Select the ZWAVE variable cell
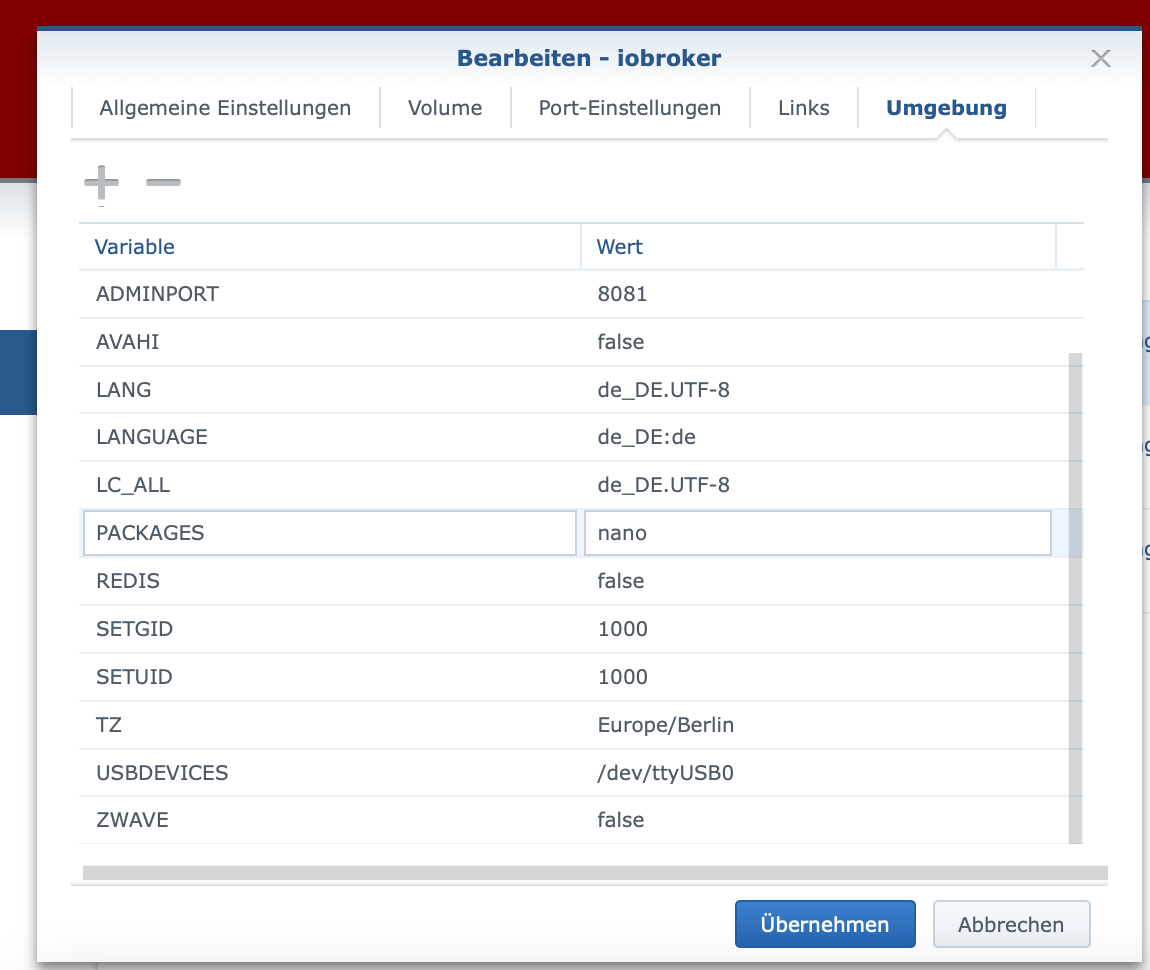 point(330,820)
